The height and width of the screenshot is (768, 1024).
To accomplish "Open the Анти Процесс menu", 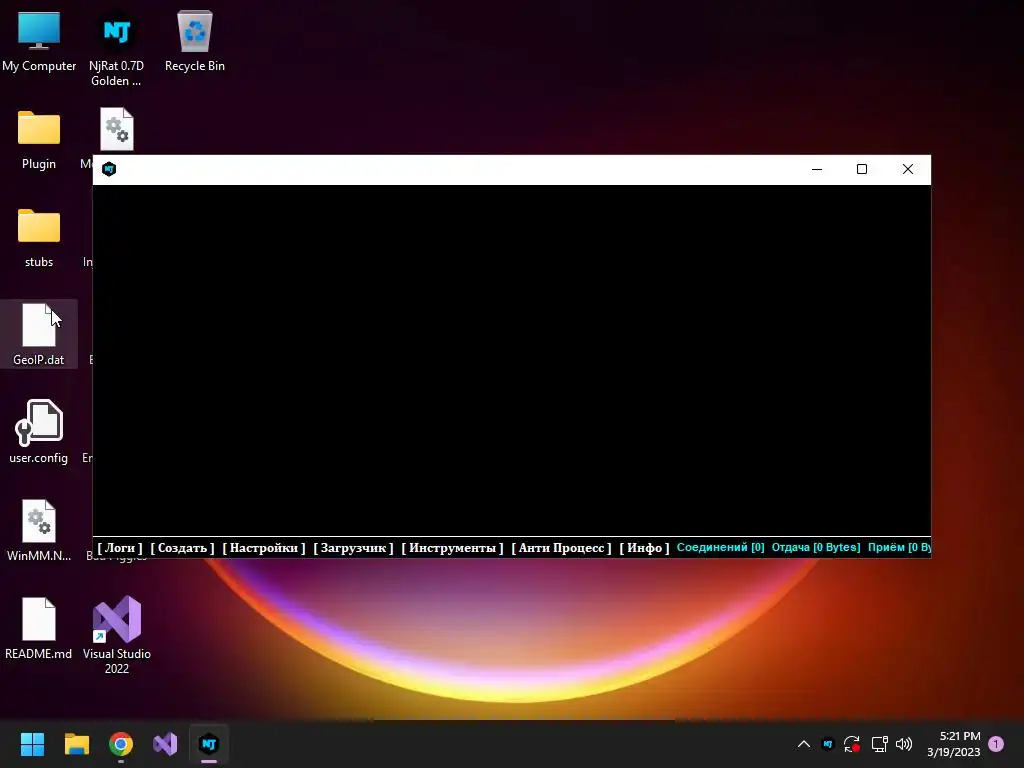I will (x=562, y=548).
